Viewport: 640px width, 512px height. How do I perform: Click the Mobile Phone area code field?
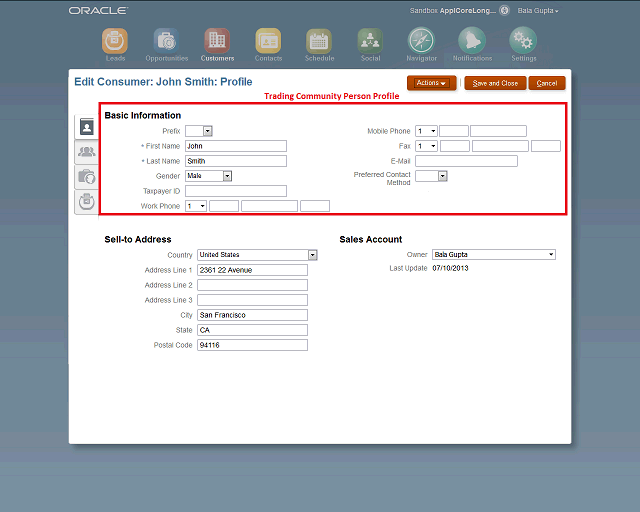click(x=454, y=131)
